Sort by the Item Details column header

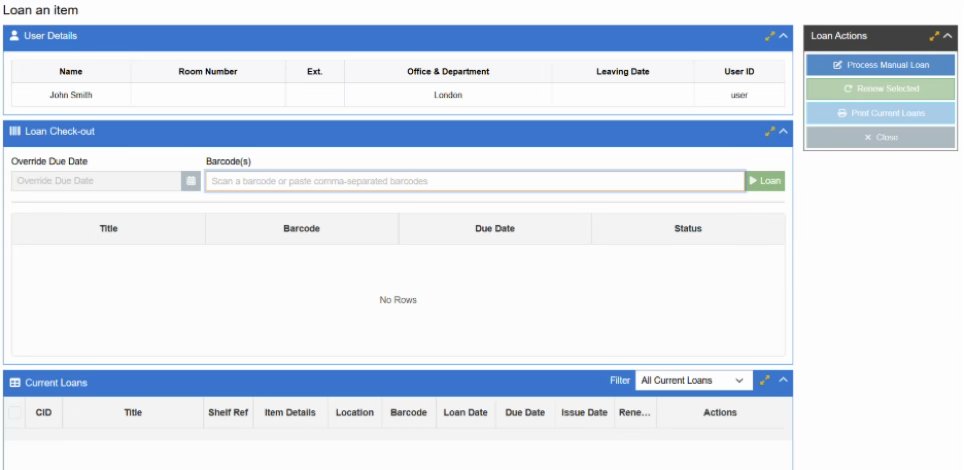coord(290,412)
